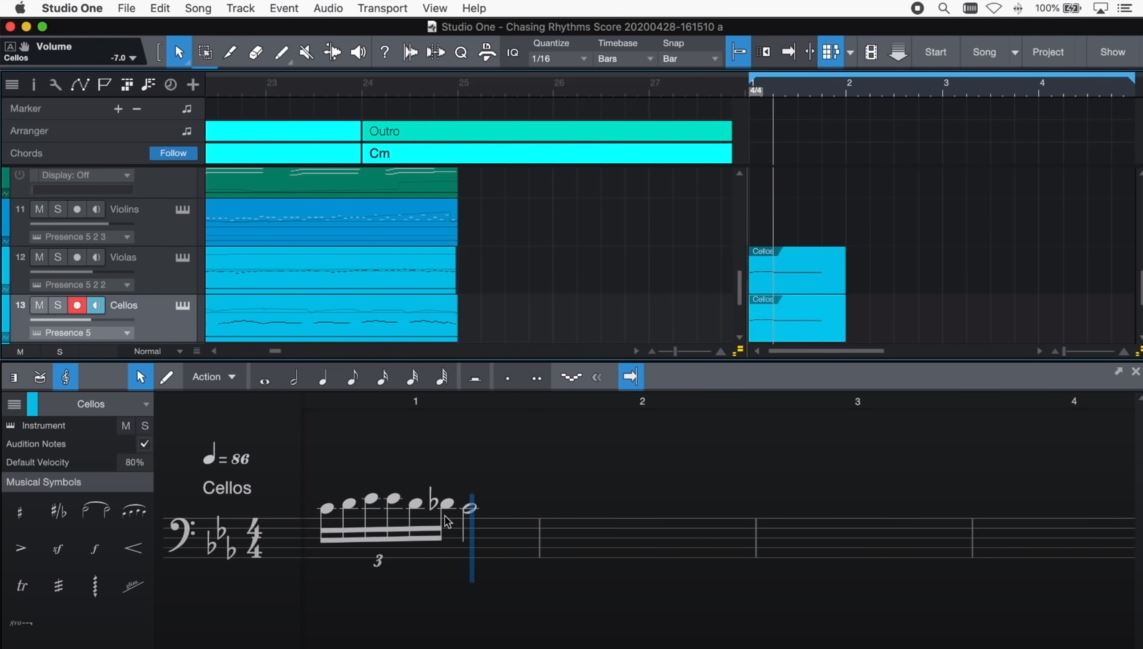Open the Quantize 1/16 dropdown

[x=558, y=59]
